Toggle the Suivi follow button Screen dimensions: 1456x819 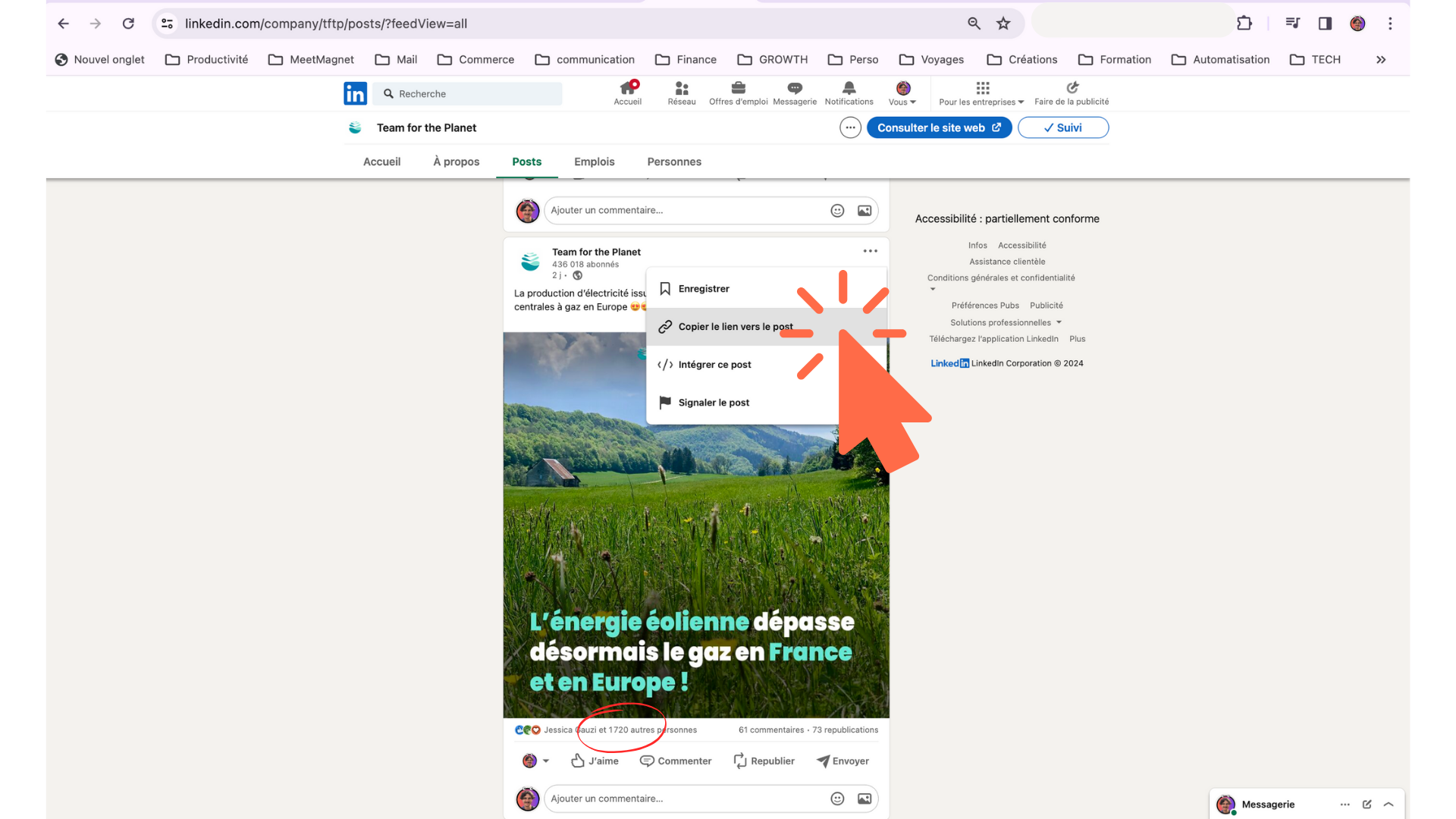click(1062, 127)
